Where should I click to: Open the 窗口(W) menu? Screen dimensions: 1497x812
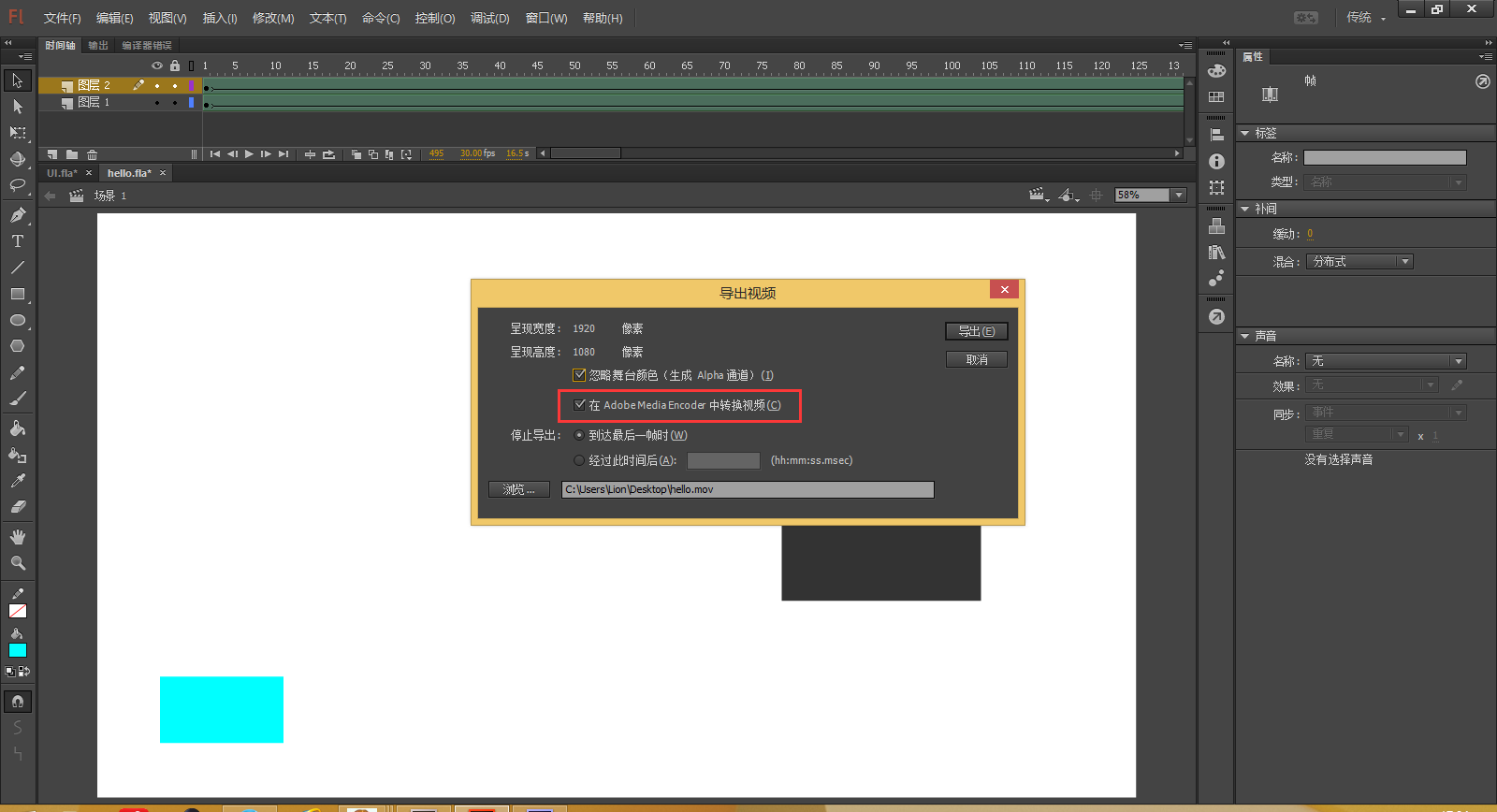[546, 19]
